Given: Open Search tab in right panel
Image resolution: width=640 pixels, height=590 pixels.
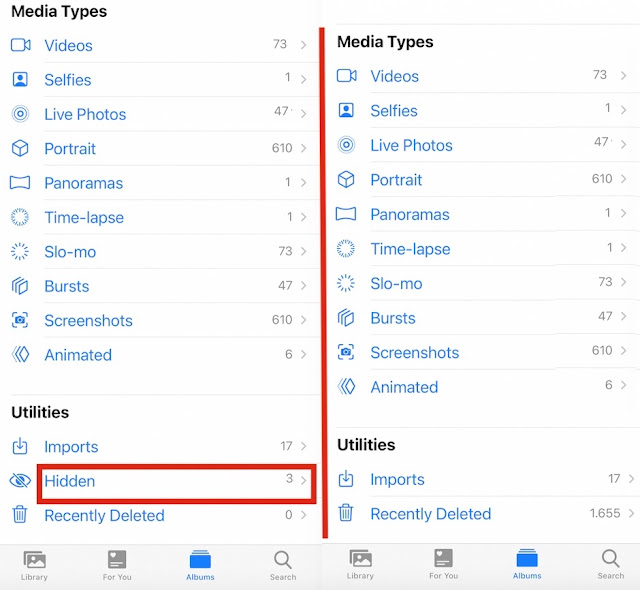Looking at the screenshot, I should [610, 564].
